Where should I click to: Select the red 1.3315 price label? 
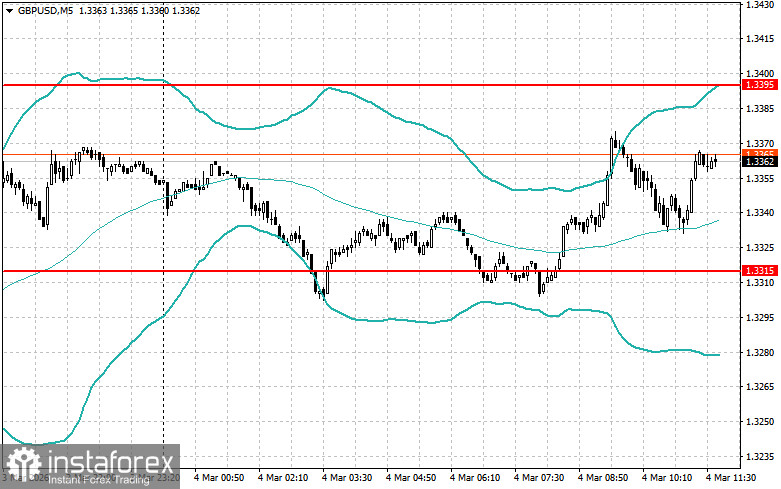pos(760,271)
